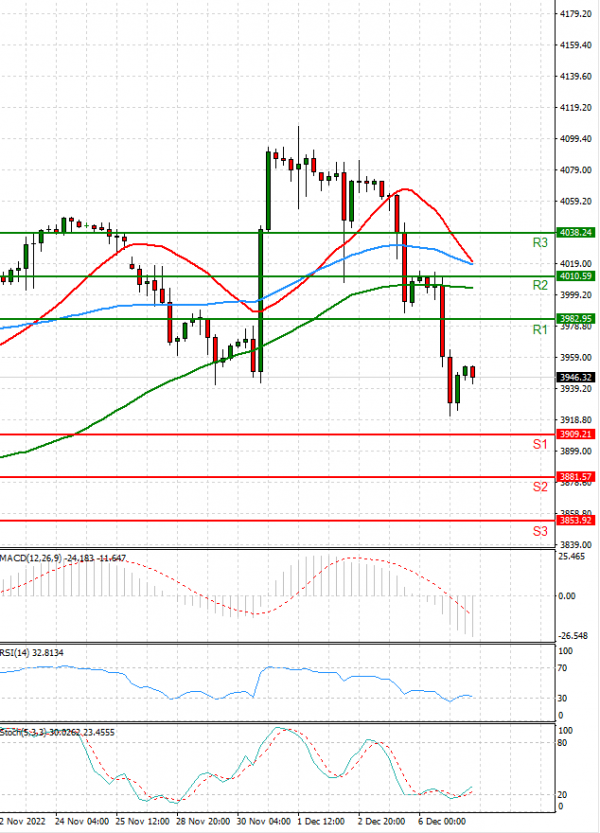This screenshot has width=600, height=833.
Task: Click the 3982.95 price tag
Action: [x=576, y=319]
